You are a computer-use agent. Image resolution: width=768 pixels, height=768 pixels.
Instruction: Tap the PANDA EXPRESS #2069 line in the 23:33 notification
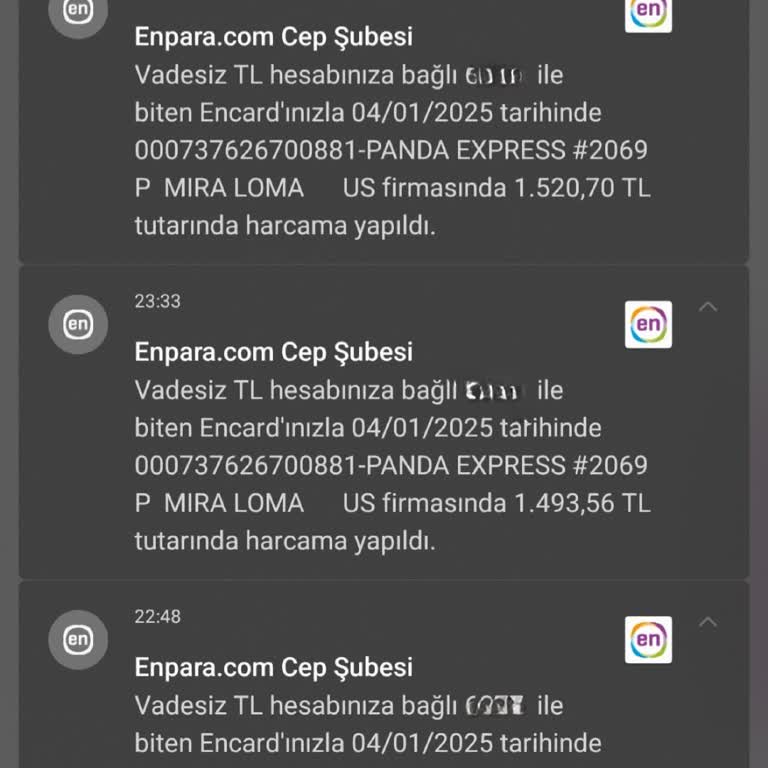click(x=391, y=465)
